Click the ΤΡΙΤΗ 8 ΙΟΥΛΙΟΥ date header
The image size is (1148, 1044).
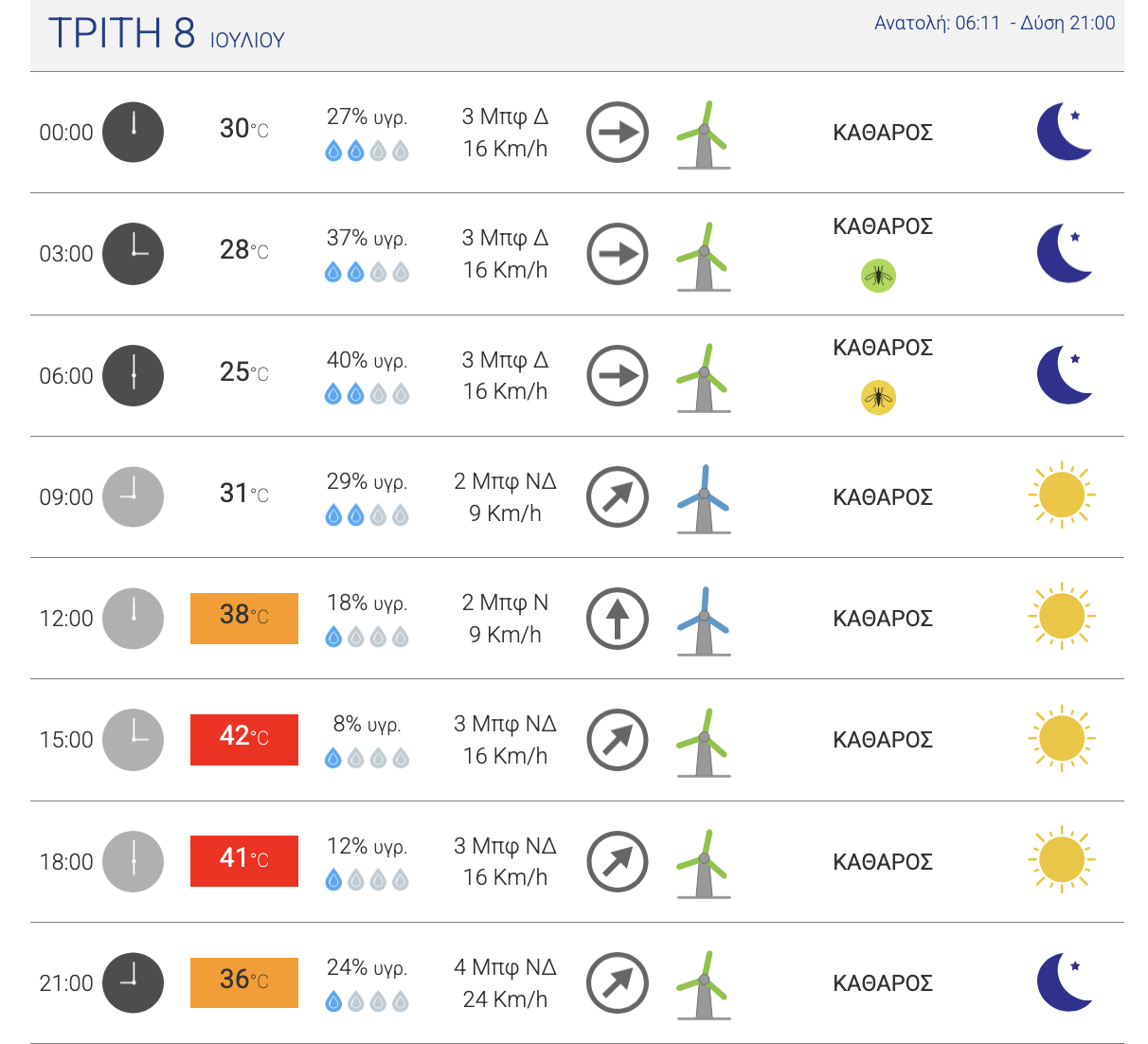[x=167, y=34]
